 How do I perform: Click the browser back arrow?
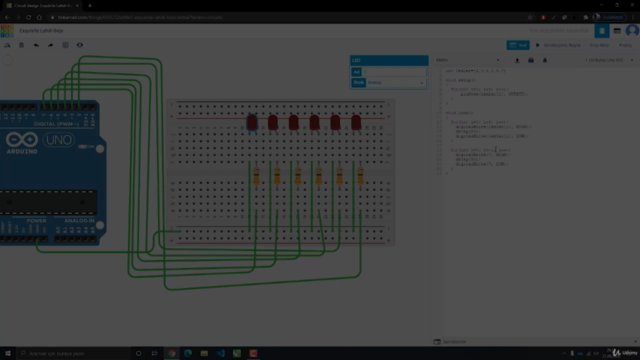coord(7,18)
